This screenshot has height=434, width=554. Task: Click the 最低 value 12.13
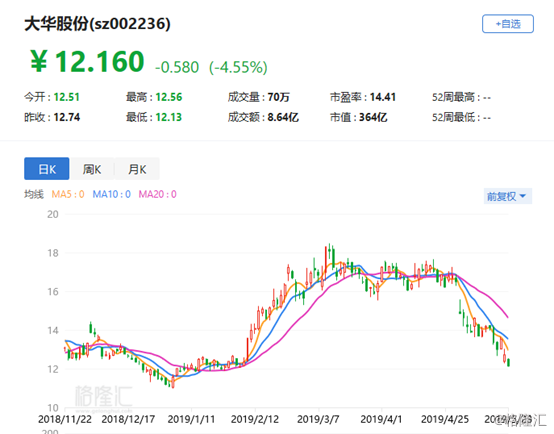(169, 117)
